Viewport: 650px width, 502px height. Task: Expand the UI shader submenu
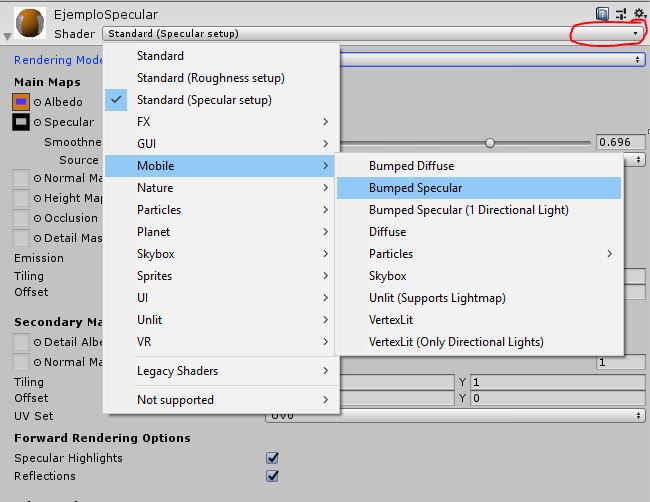coord(222,298)
